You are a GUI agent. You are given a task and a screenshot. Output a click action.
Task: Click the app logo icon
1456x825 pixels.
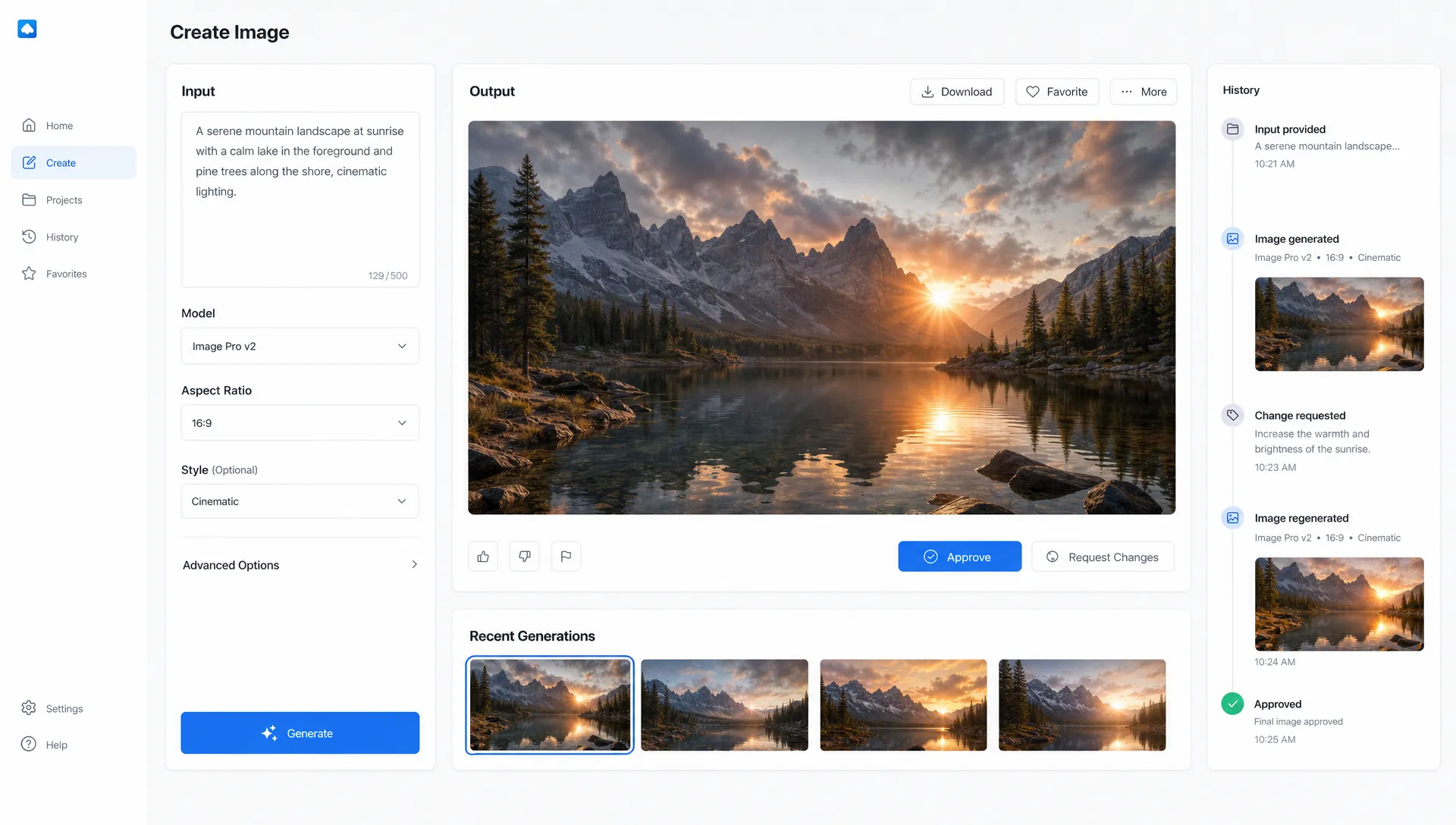(x=27, y=29)
